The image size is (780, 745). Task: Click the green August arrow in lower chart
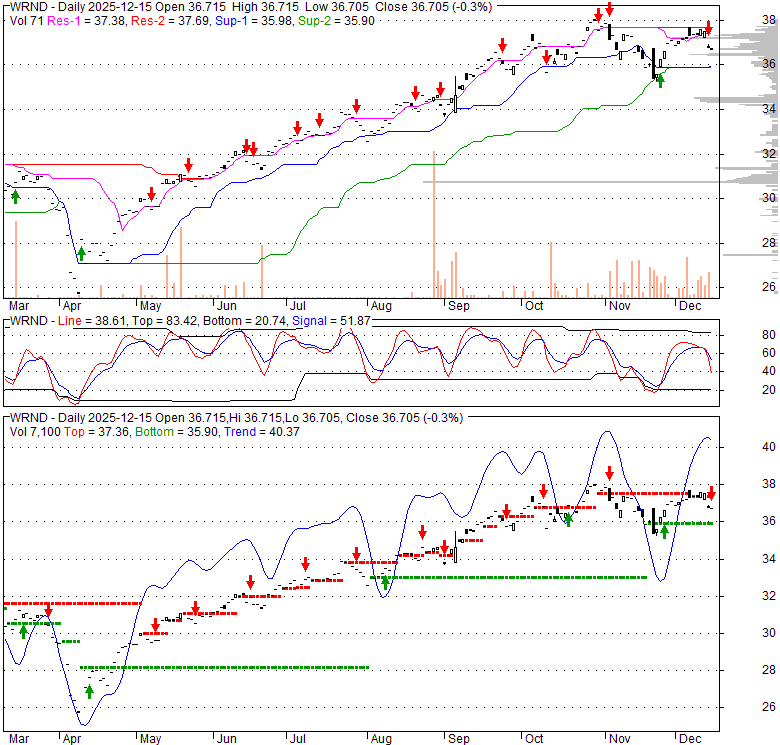(x=385, y=583)
